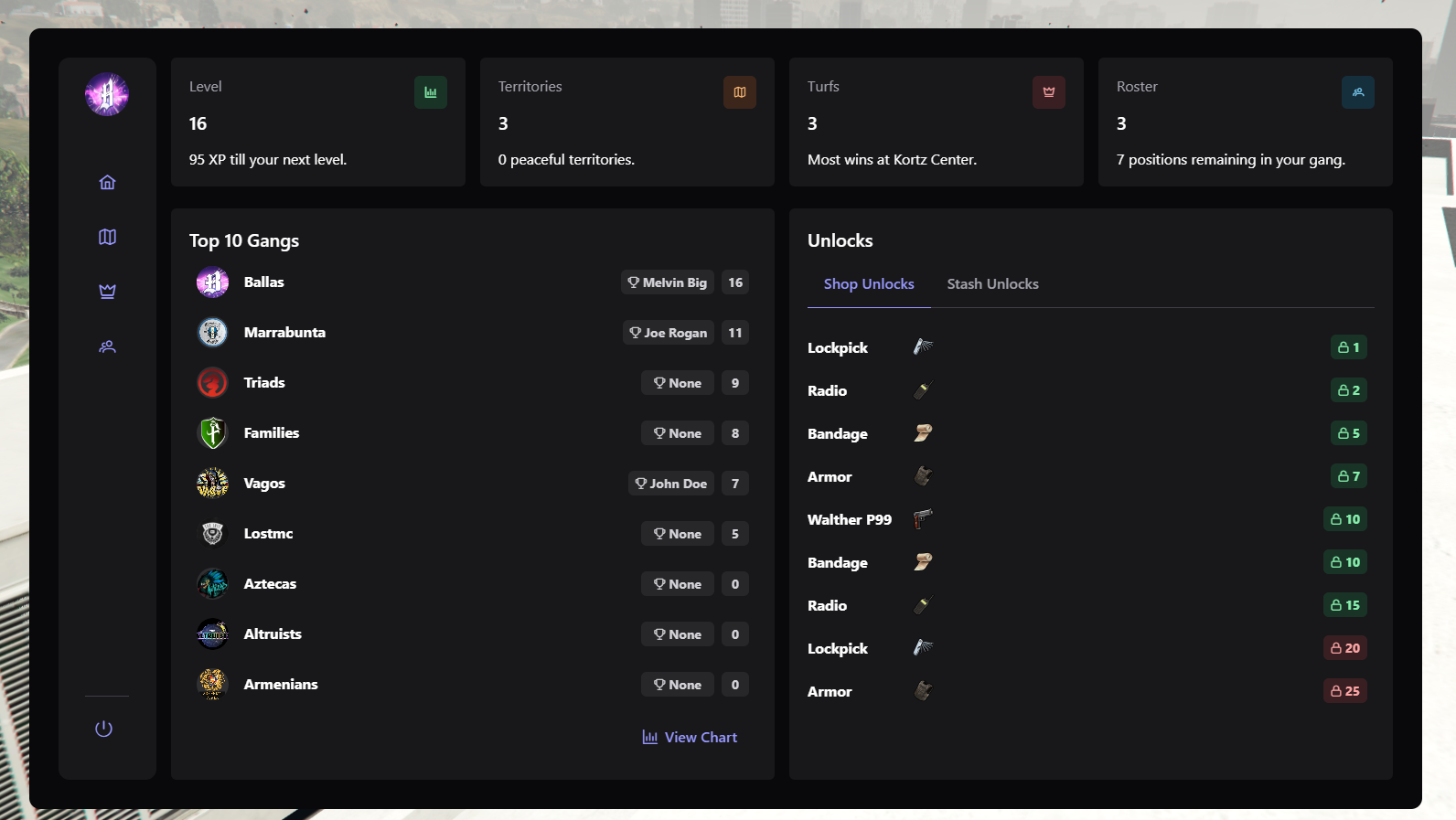Click the Level card chart icon
This screenshot has width=1456, height=820.
430,92
